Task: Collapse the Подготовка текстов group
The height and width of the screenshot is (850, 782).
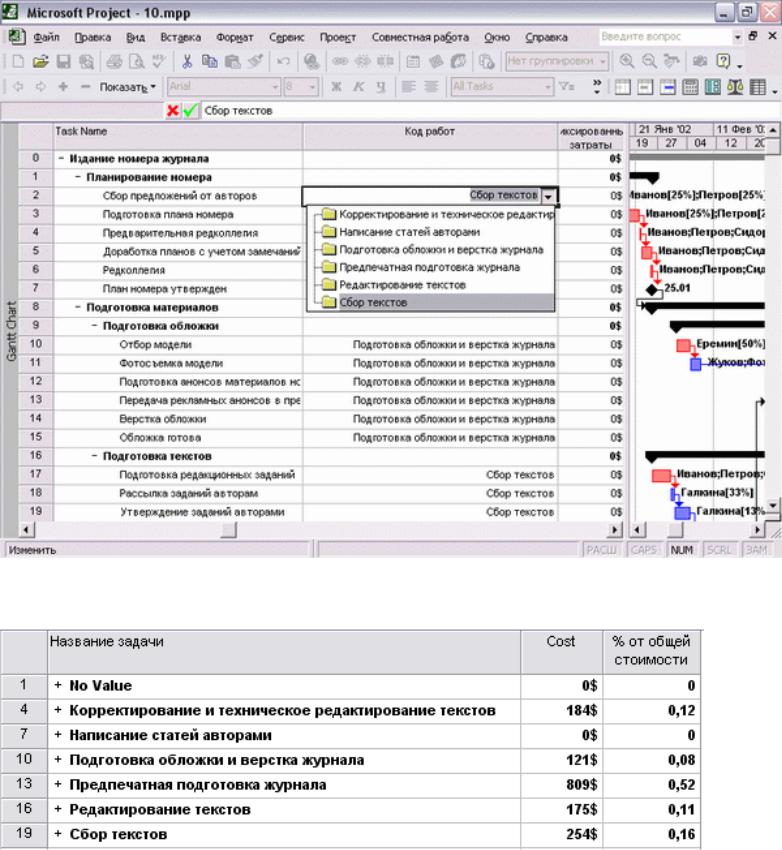Action: click(x=94, y=456)
